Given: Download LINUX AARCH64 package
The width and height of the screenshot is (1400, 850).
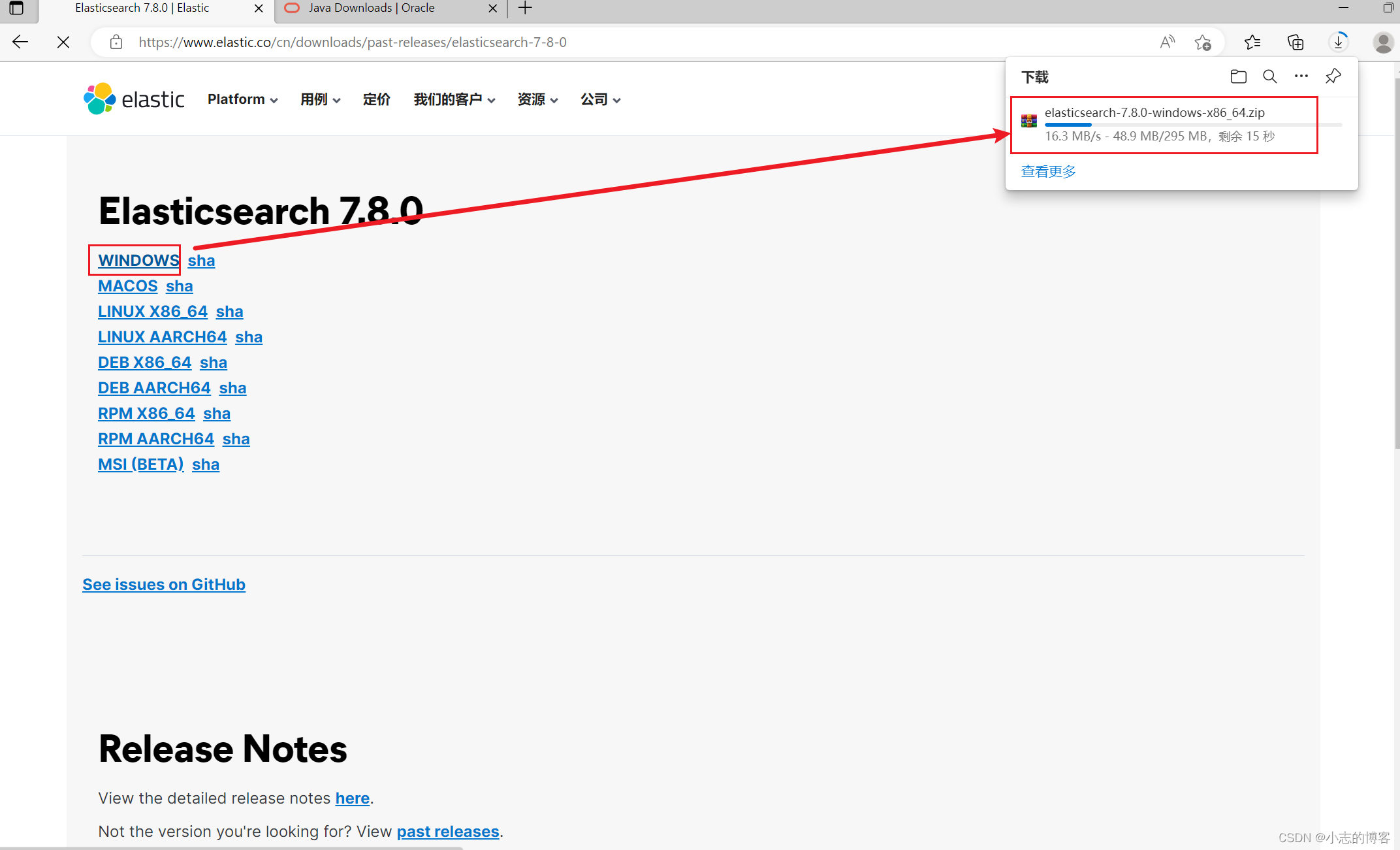Looking at the screenshot, I should (163, 336).
